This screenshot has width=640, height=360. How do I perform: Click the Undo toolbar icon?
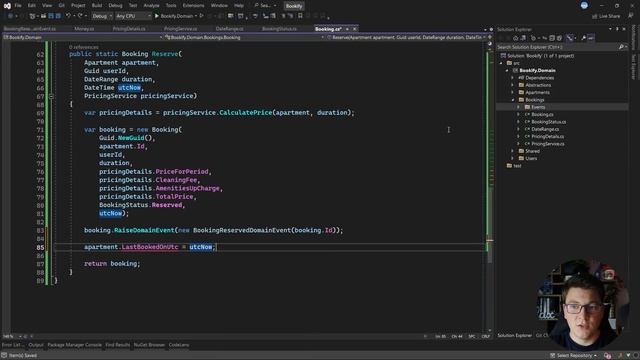coord(68,16)
